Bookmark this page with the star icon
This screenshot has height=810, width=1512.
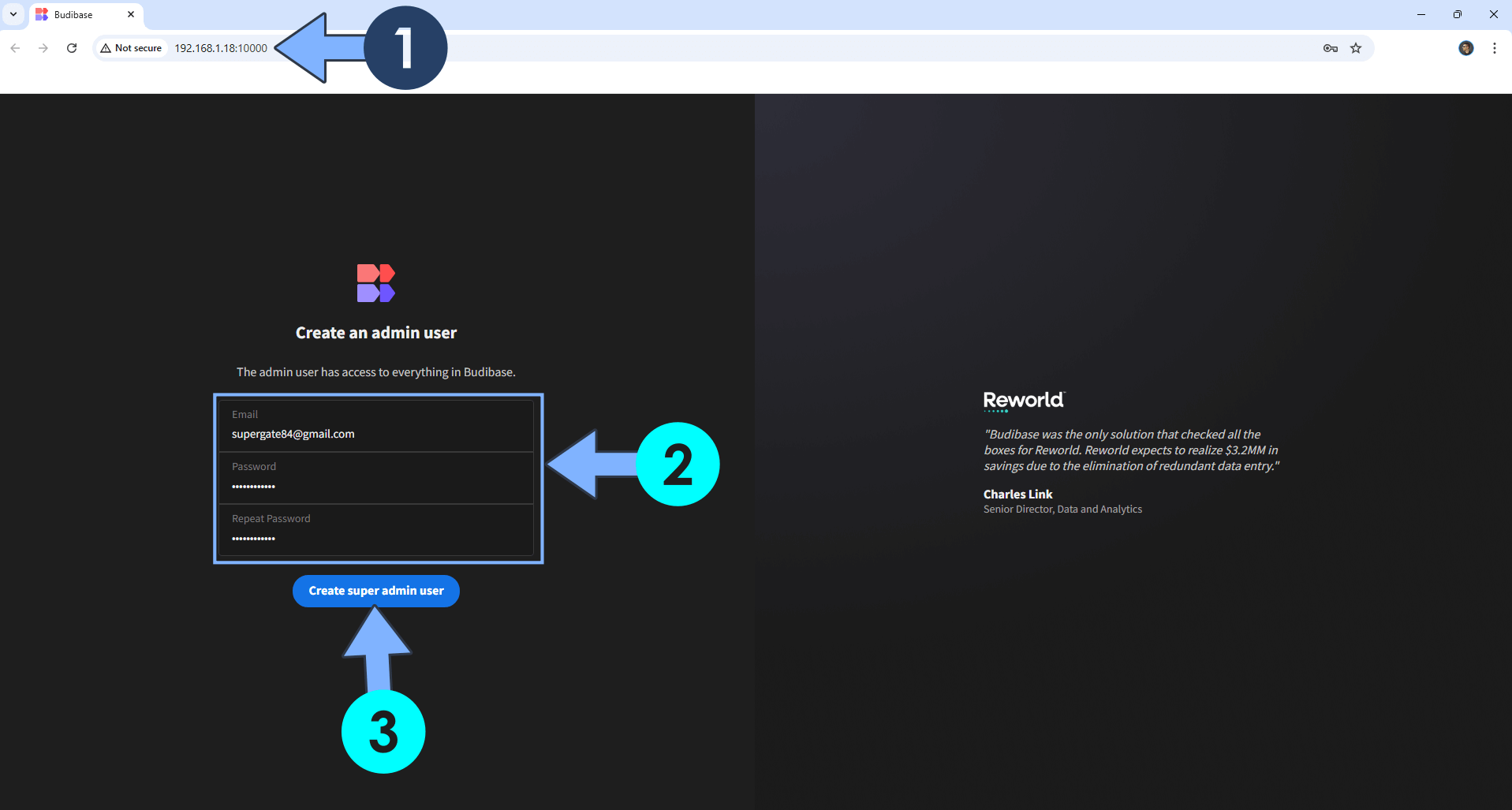[1356, 48]
